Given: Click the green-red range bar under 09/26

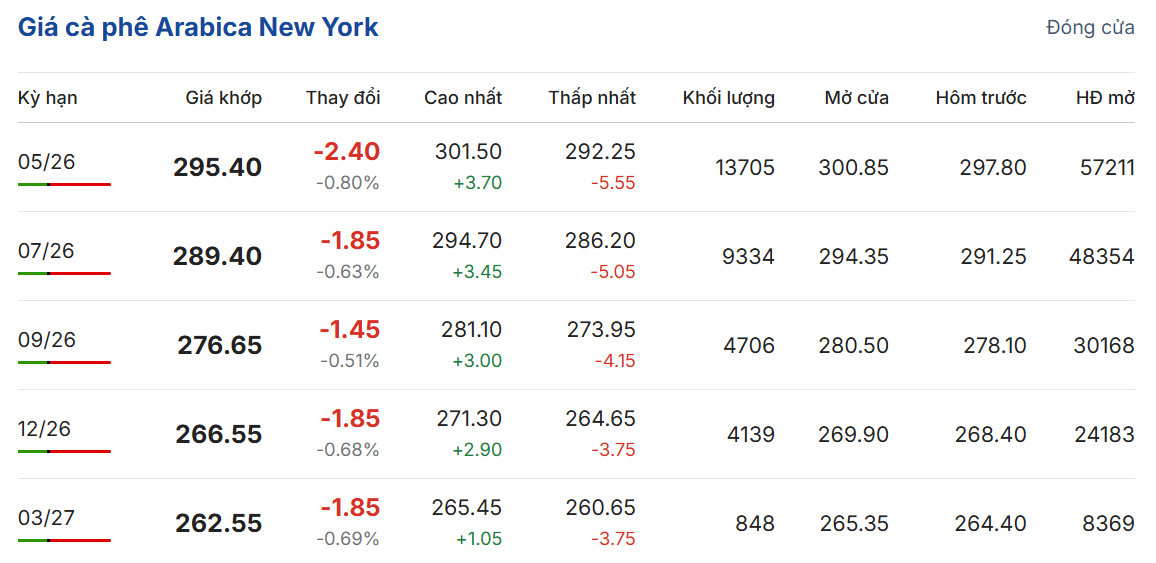Looking at the screenshot, I should (x=64, y=362).
